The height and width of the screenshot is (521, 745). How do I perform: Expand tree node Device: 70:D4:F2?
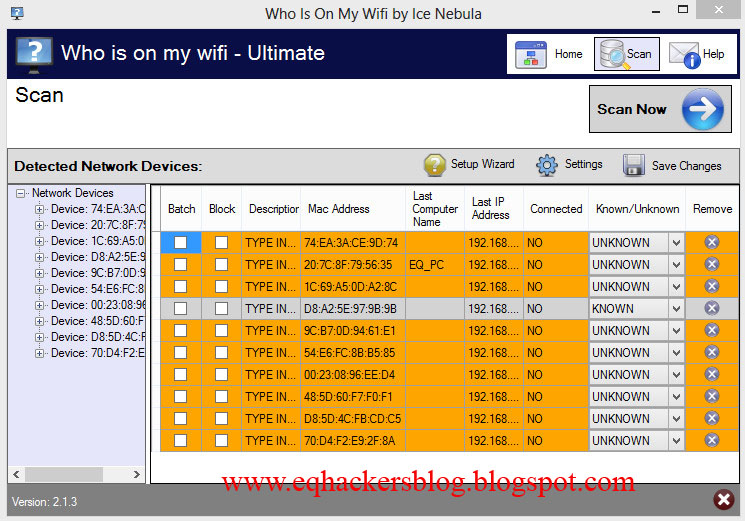point(39,353)
